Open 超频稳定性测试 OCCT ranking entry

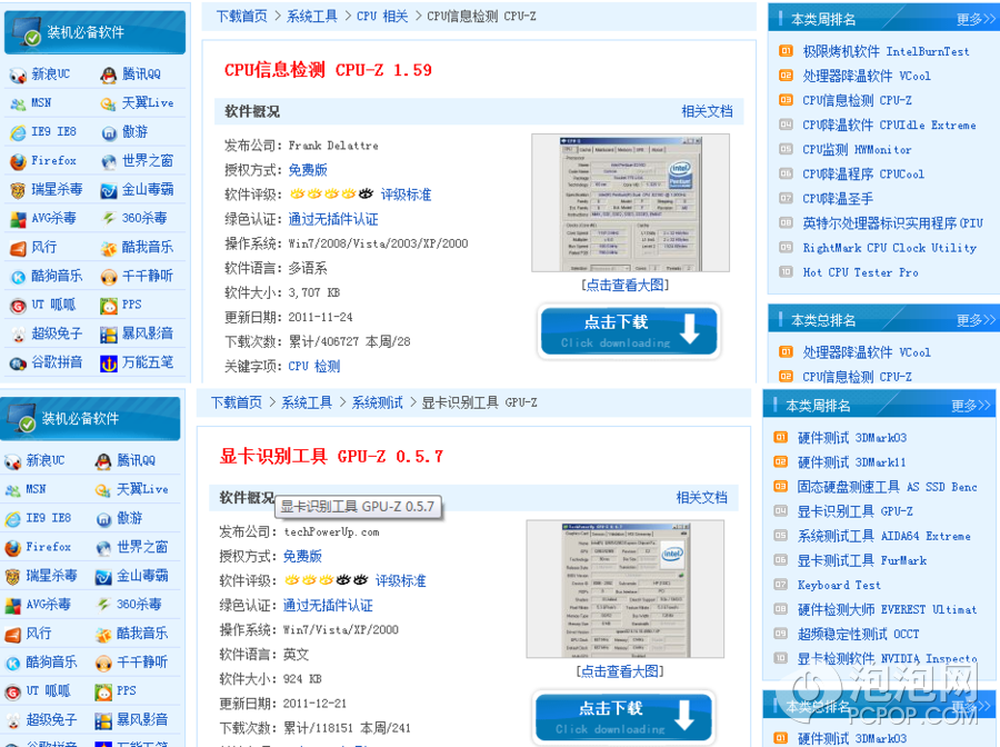coord(858,635)
